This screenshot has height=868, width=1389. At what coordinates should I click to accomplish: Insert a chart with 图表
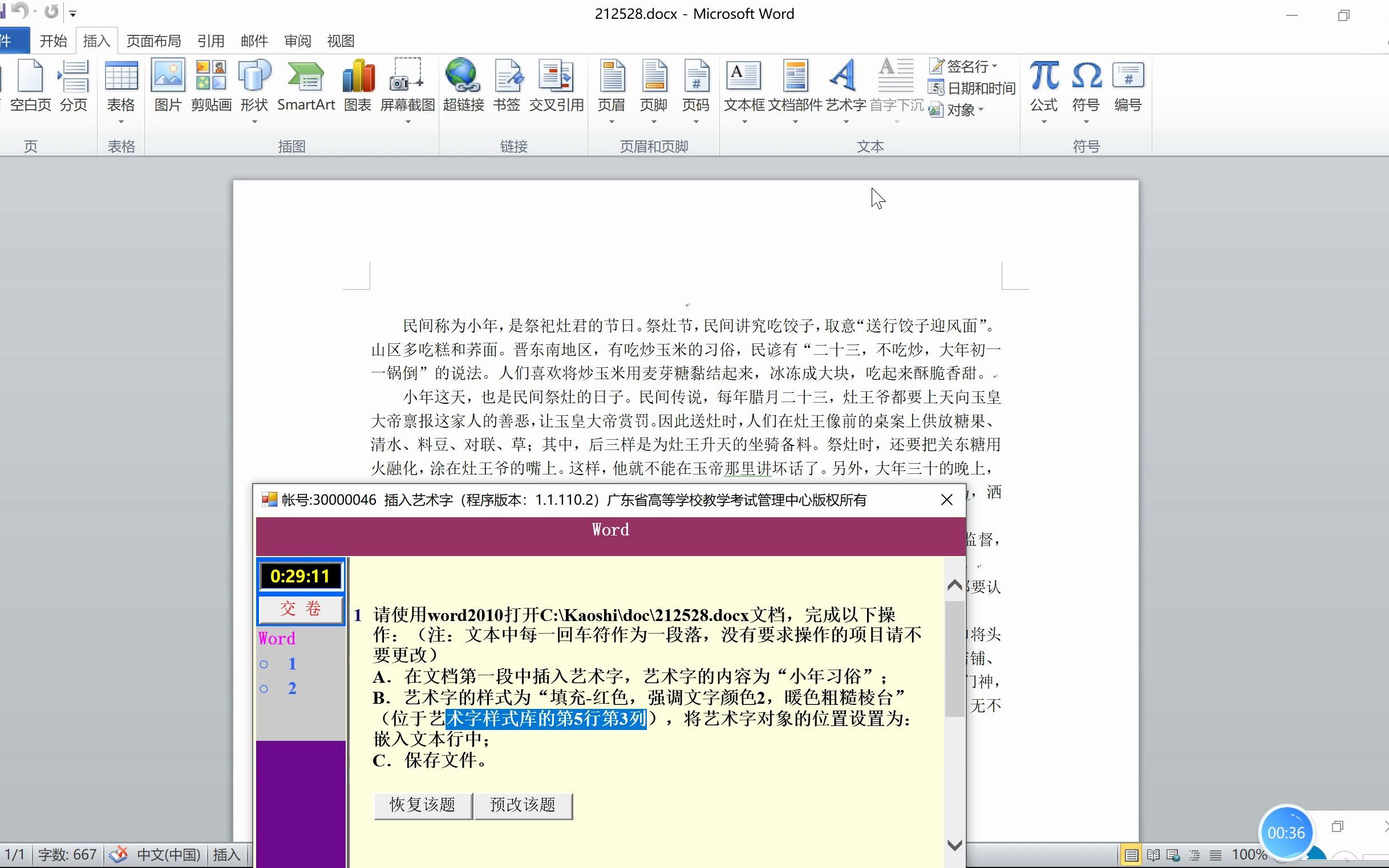click(x=358, y=86)
